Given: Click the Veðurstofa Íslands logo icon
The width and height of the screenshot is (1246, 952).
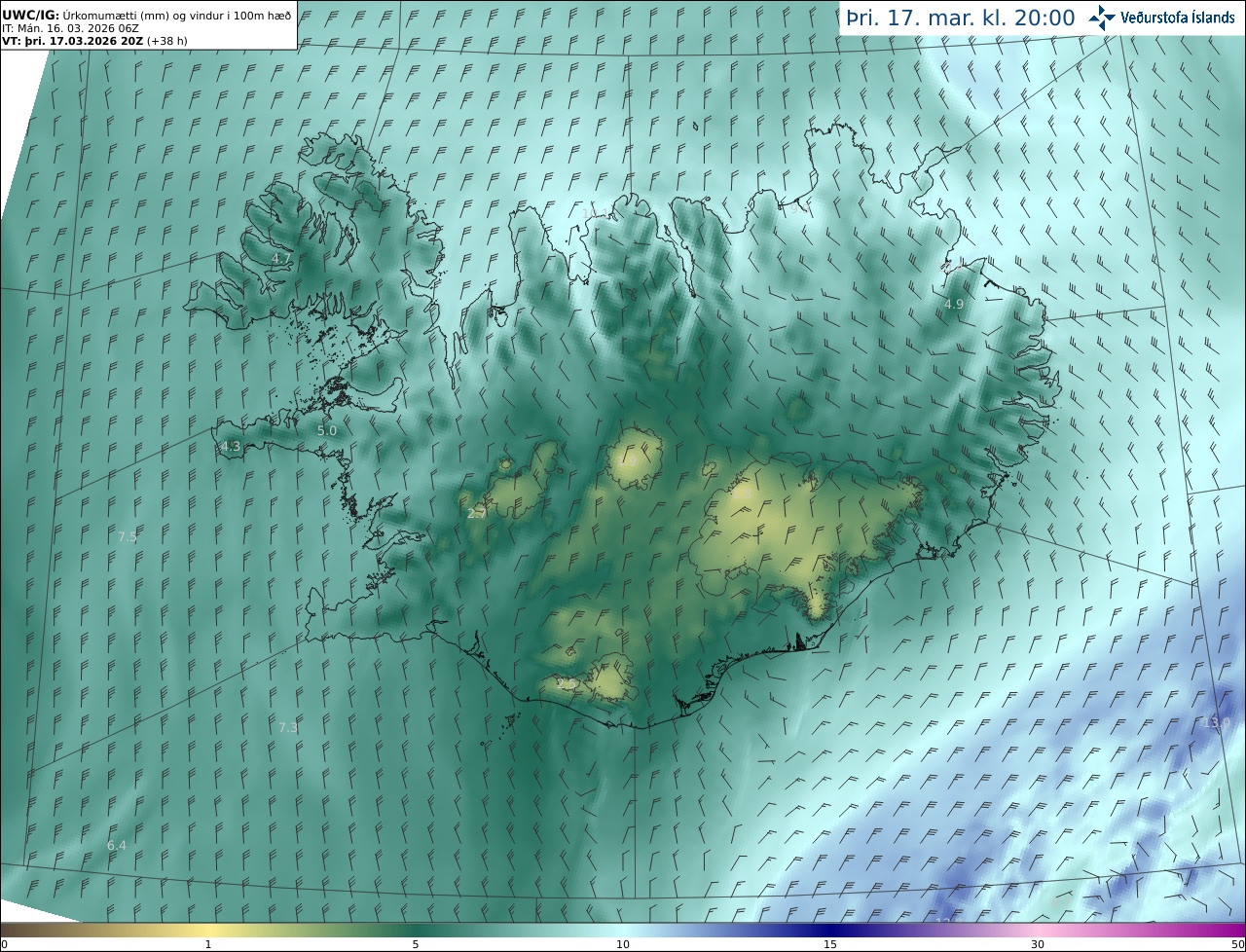Looking at the screenshot, I should click(1102, 18).
